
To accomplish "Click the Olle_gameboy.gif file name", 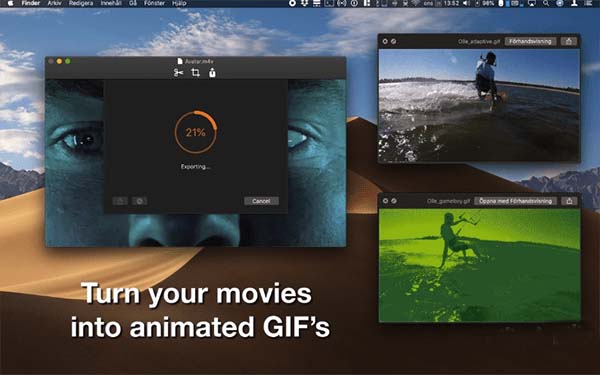I will click(x=448, y=201).
